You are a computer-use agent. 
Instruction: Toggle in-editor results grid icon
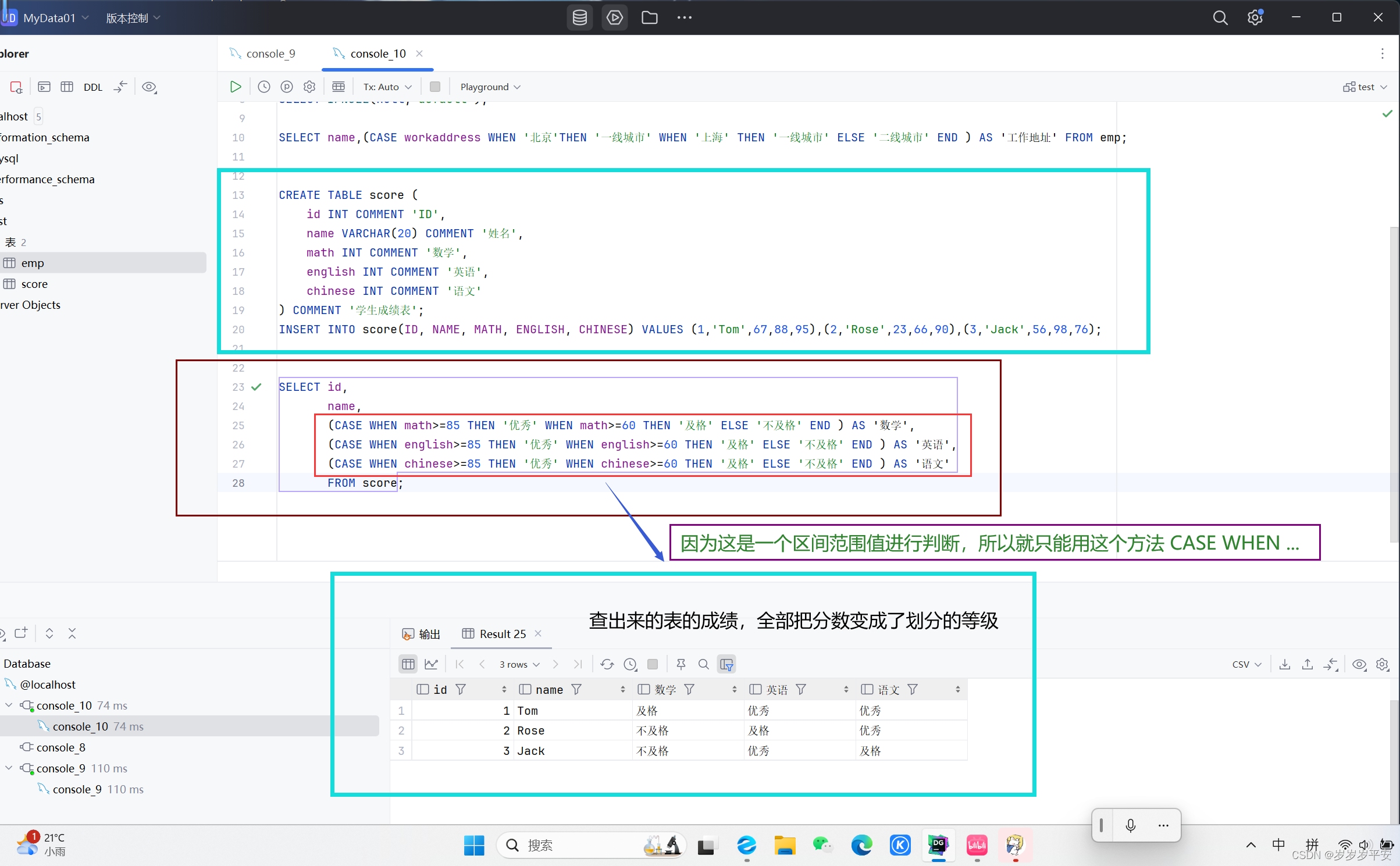pos(339,87)
